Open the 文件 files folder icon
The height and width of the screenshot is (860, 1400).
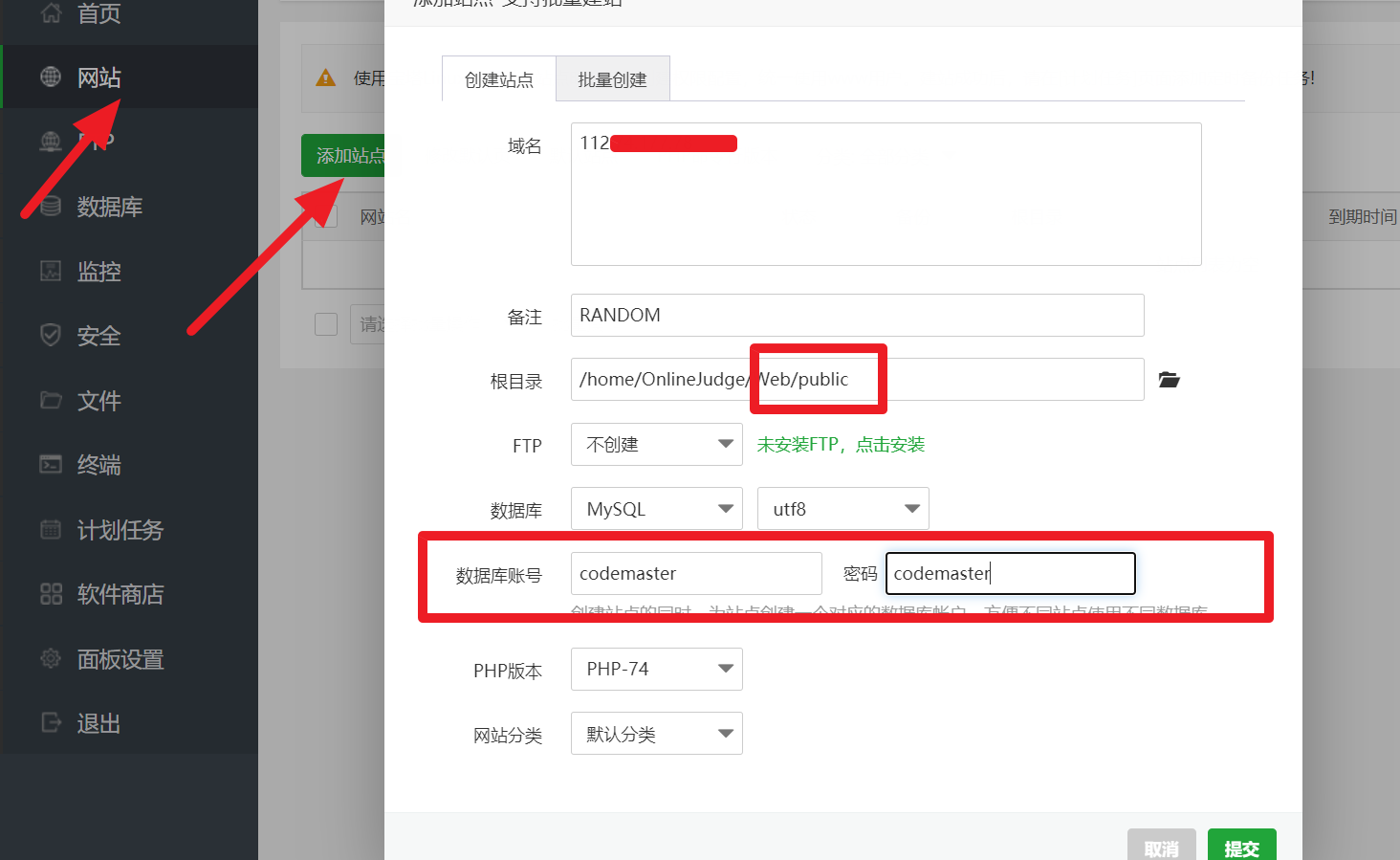pos(51,400)
